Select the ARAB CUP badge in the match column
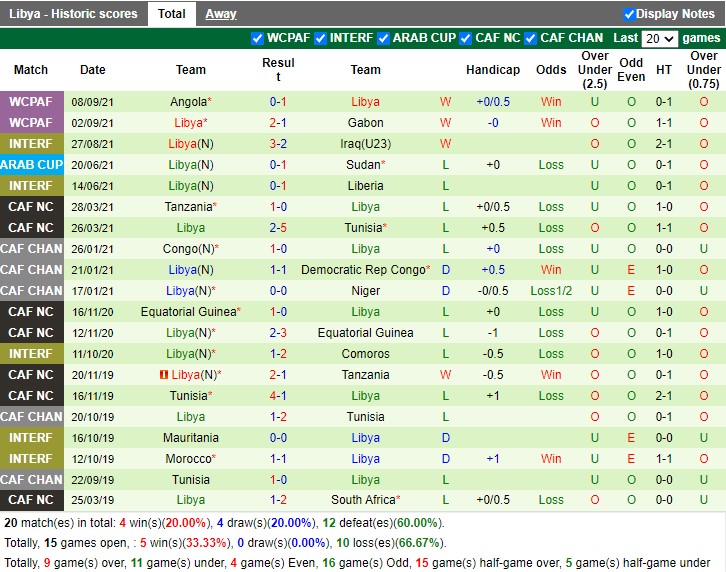Screen dimensions: 726x572 pos(31,165)
